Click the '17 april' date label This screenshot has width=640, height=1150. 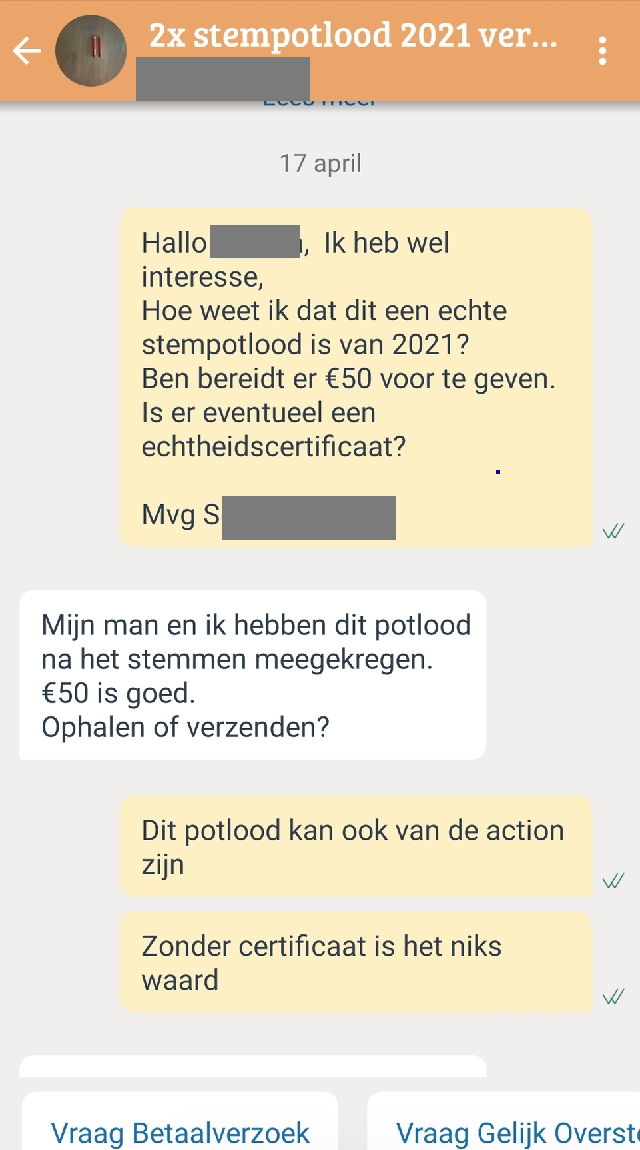tap(320, 163)
